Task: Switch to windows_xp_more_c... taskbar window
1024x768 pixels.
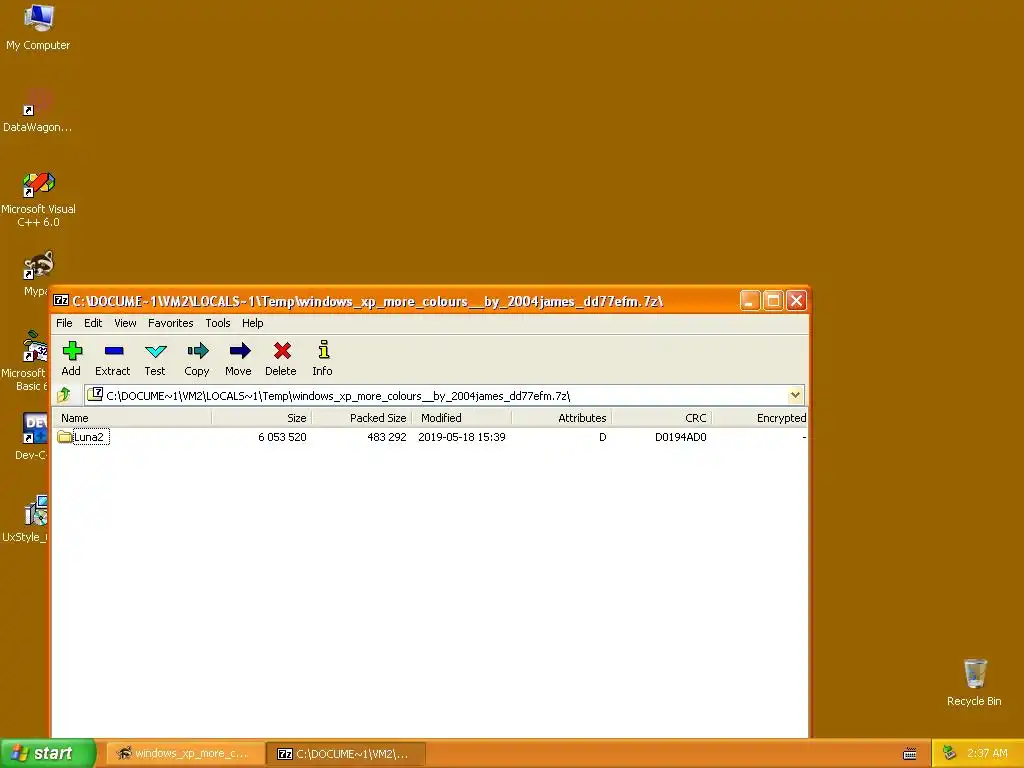Action: [185, 754]
